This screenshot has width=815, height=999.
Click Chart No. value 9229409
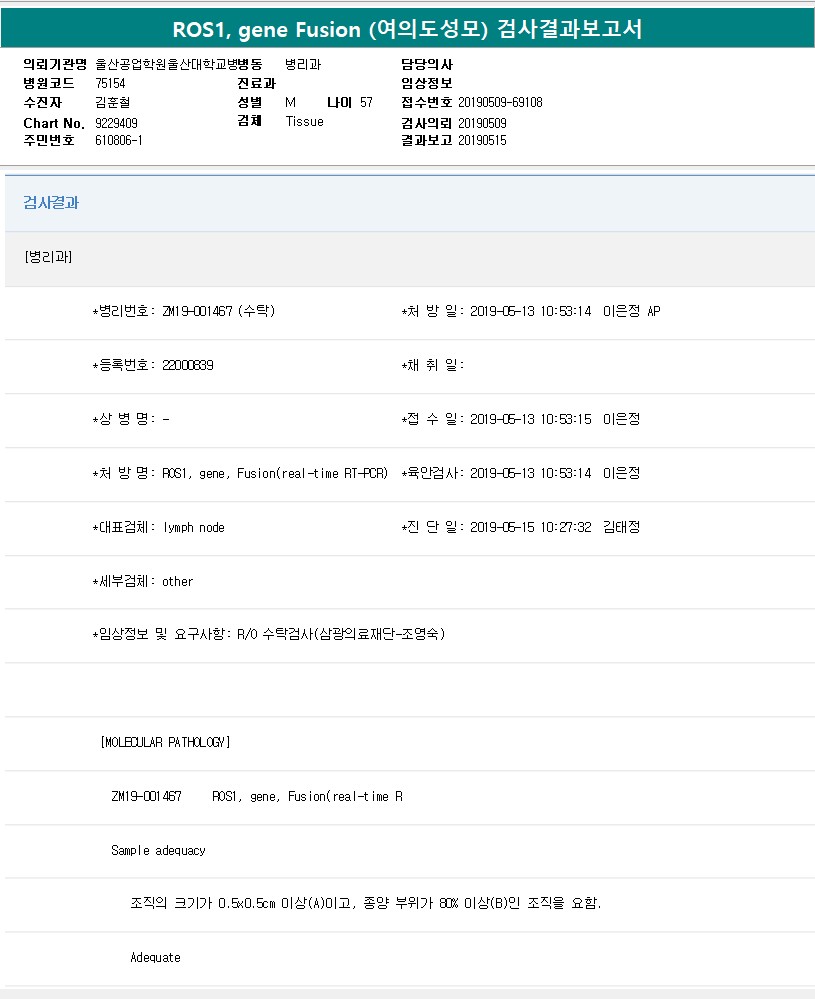[117, 123]
